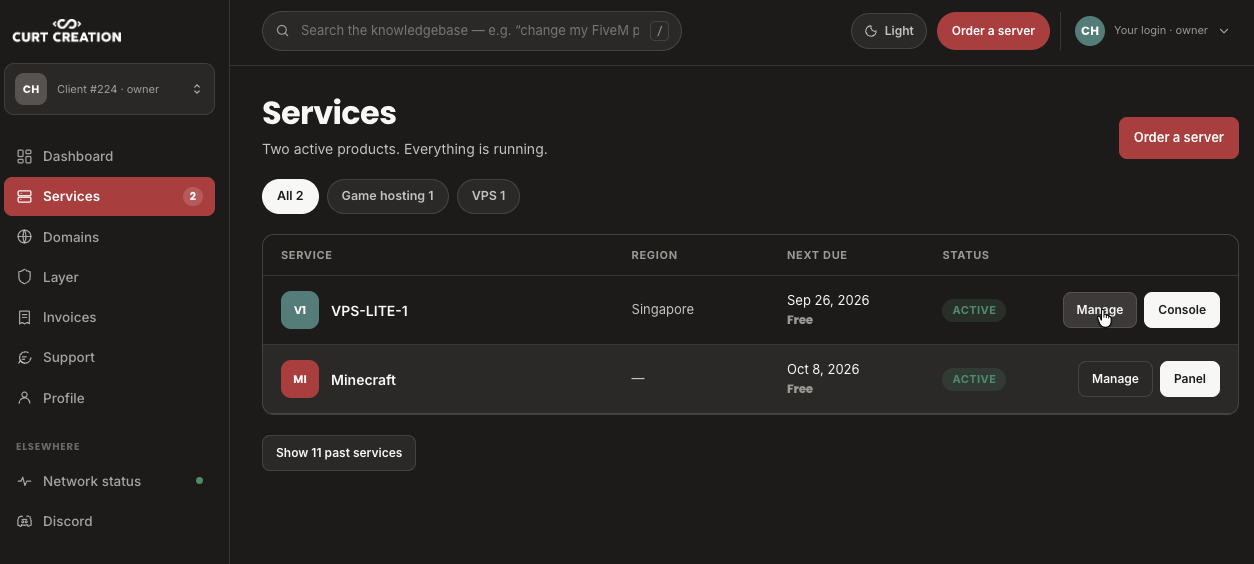The height and width of the screenshot is (564, 1254).
Task: Click the Profile person icon
Action: tap(25, 398)
